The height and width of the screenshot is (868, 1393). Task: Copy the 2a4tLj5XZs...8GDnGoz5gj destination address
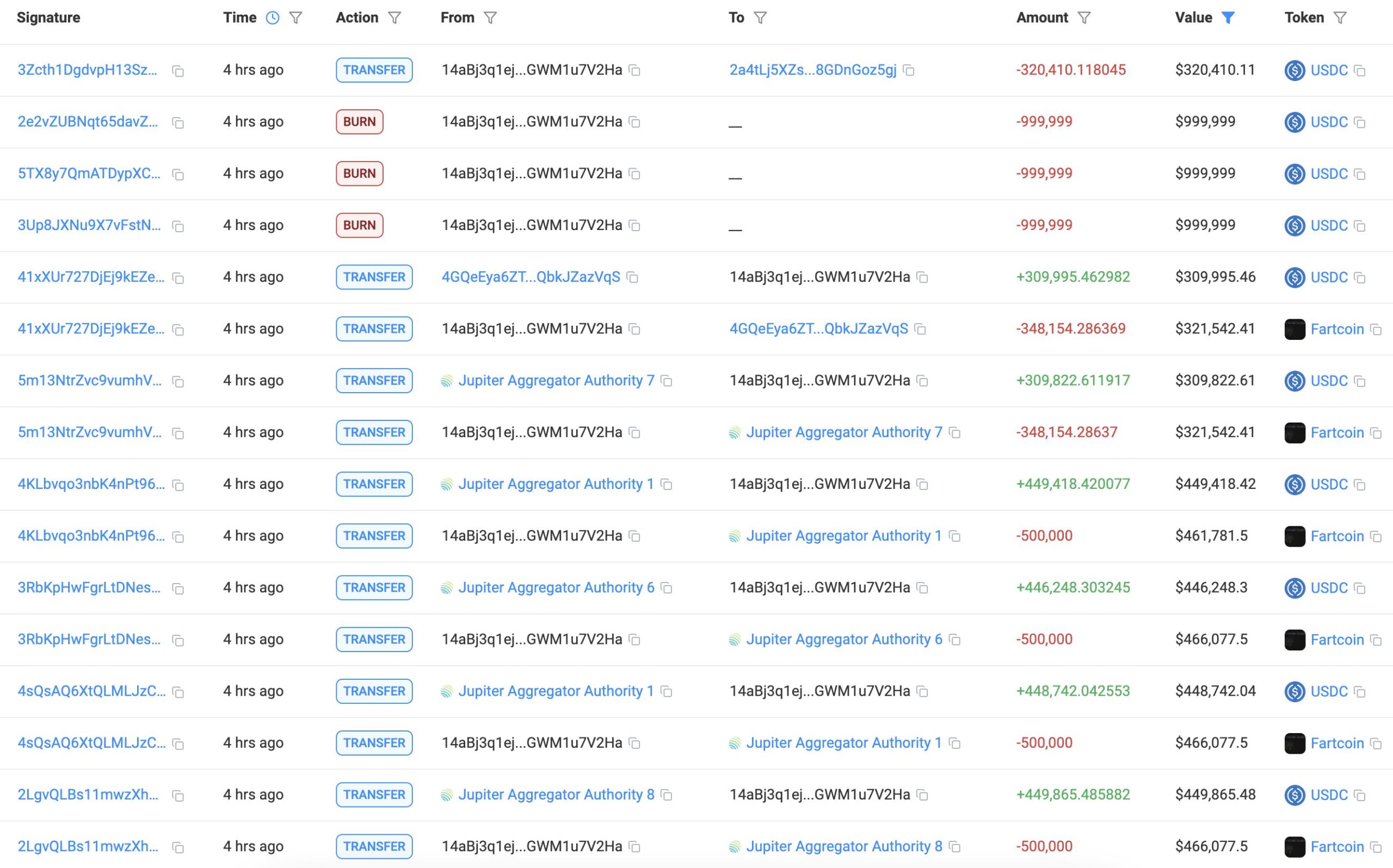[909, 70]
